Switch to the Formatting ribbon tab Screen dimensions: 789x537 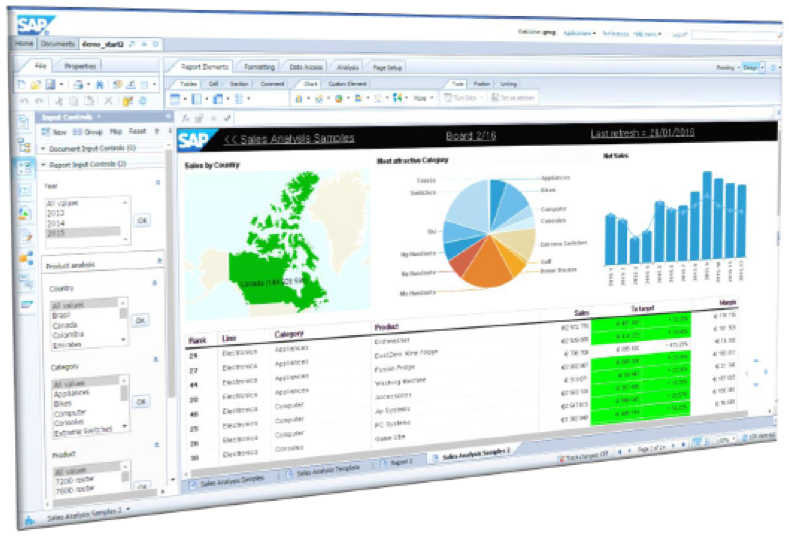(258, 67)
